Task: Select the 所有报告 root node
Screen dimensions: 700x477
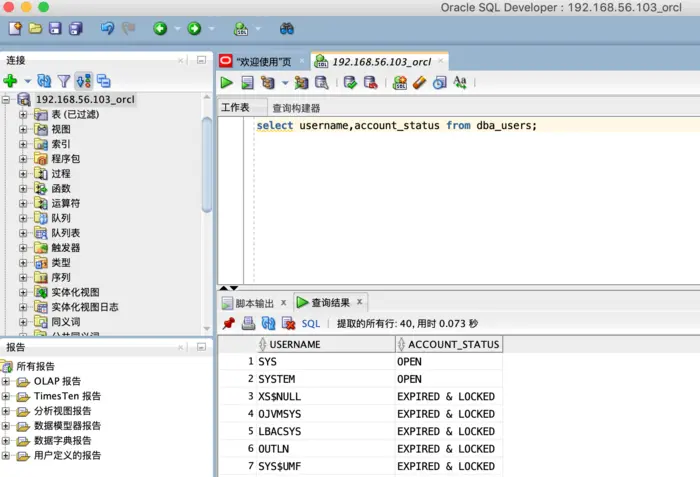Action: click(35, 367)
